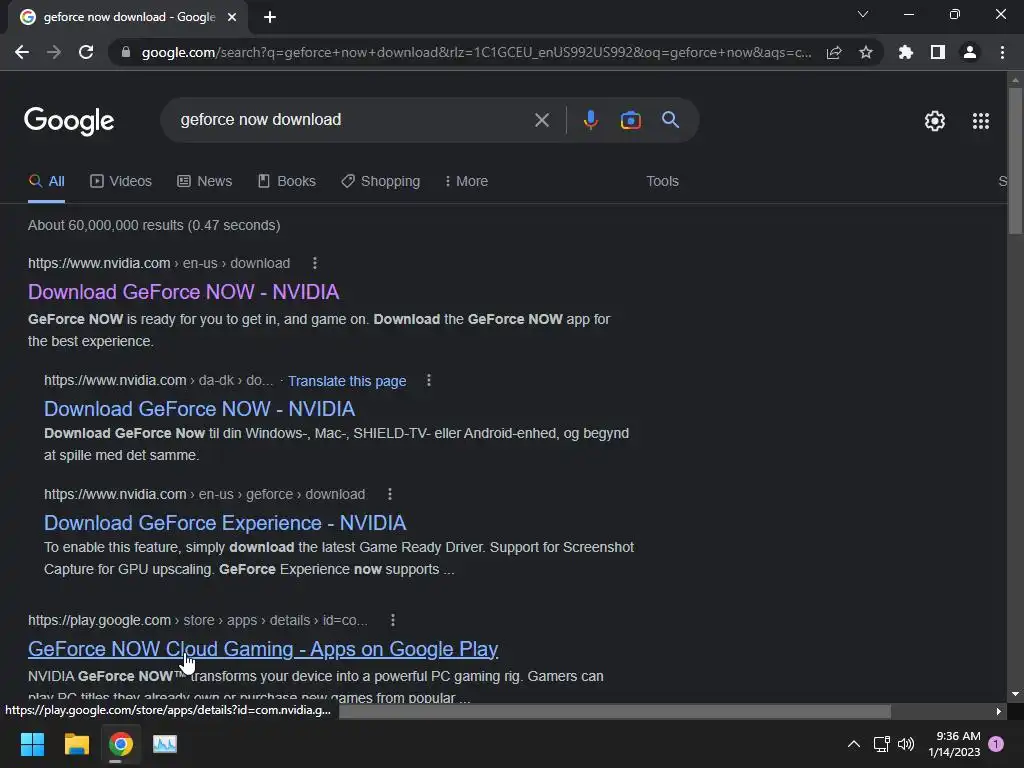The width and height of the screenshot is (1024, 768).
Task: Open Windows Start menu
Action: (x=33, y=744)
